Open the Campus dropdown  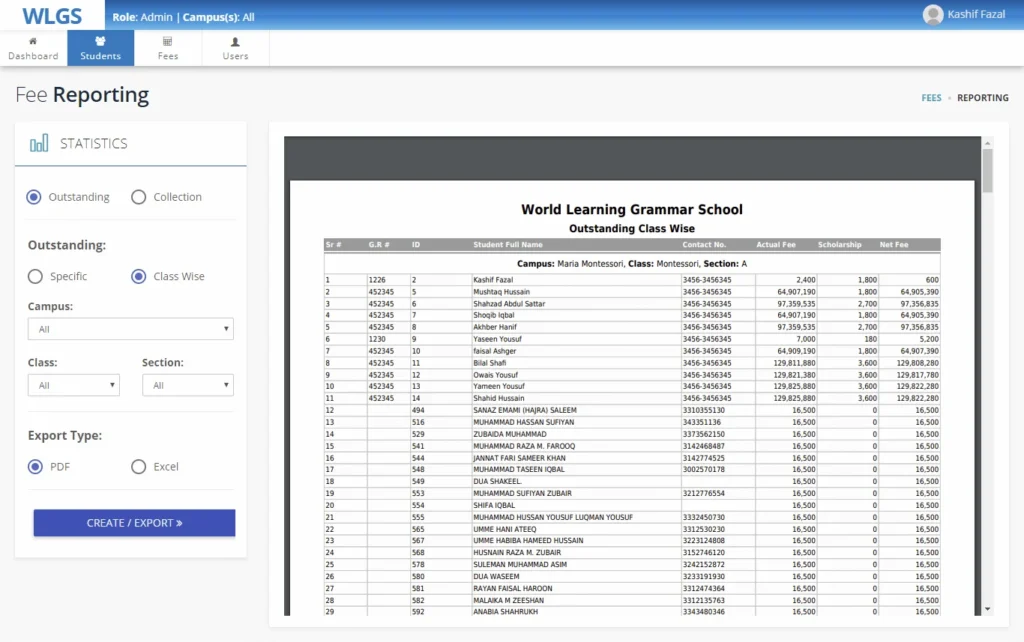[130, 329]
